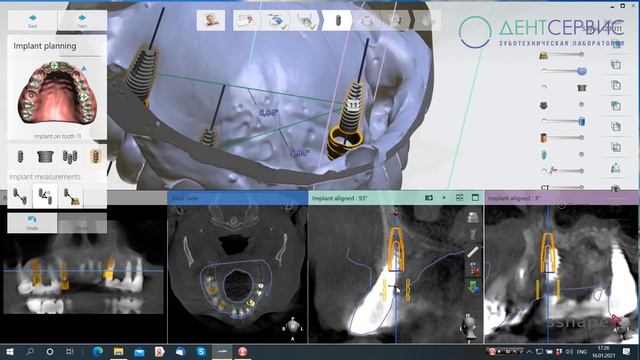Open the active implant workflow step

(x=337, y=20)
